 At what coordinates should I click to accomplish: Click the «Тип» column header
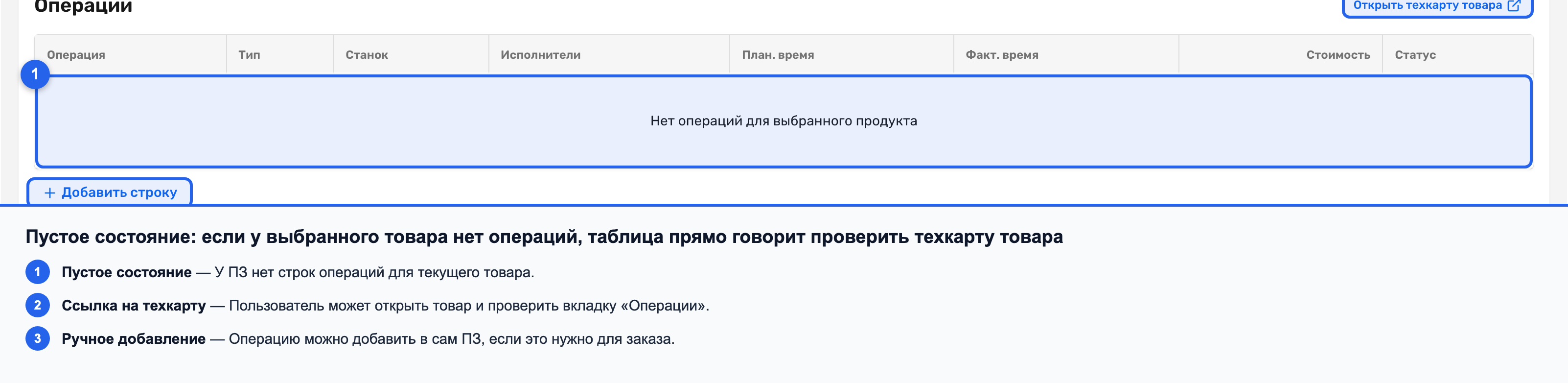(249, 55)
